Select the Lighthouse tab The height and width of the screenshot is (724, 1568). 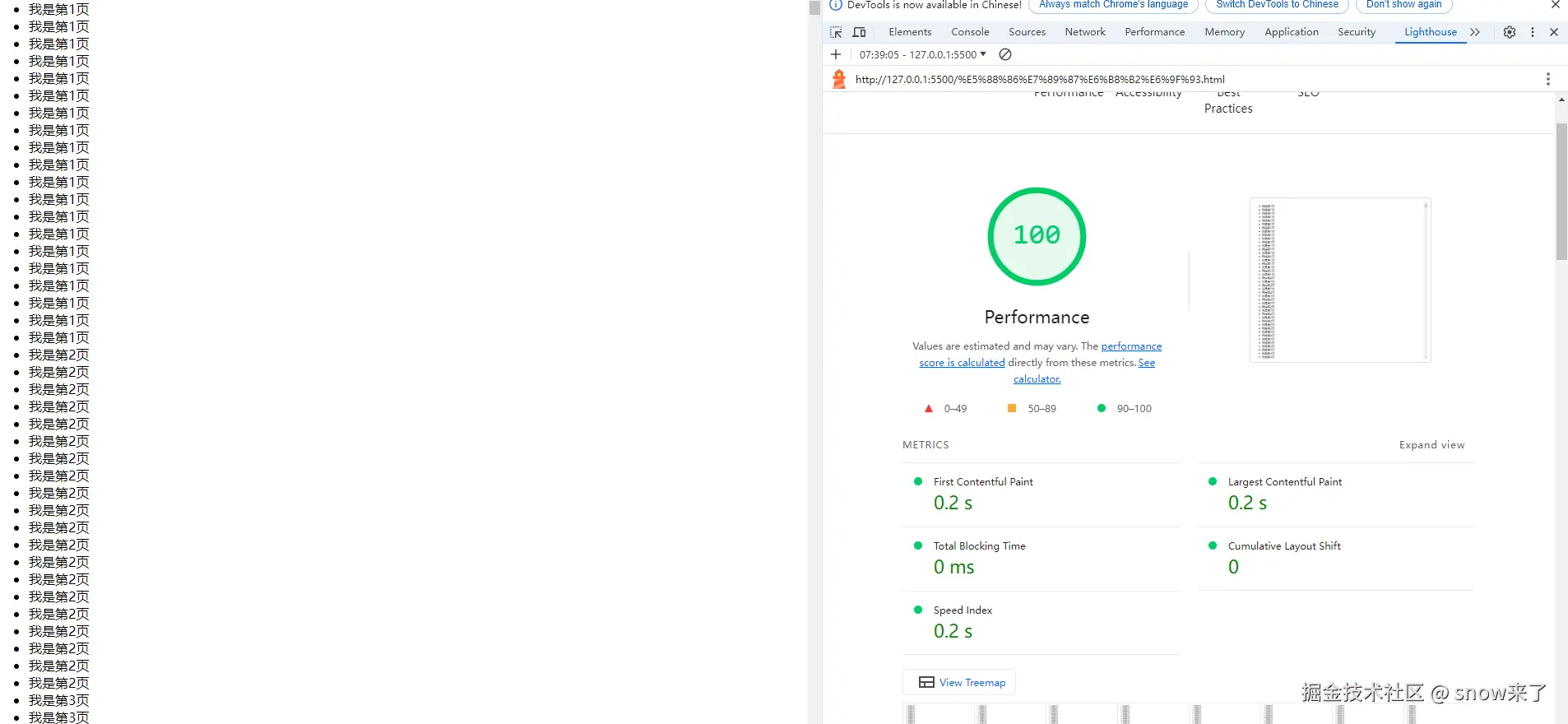pos(1430,32)
